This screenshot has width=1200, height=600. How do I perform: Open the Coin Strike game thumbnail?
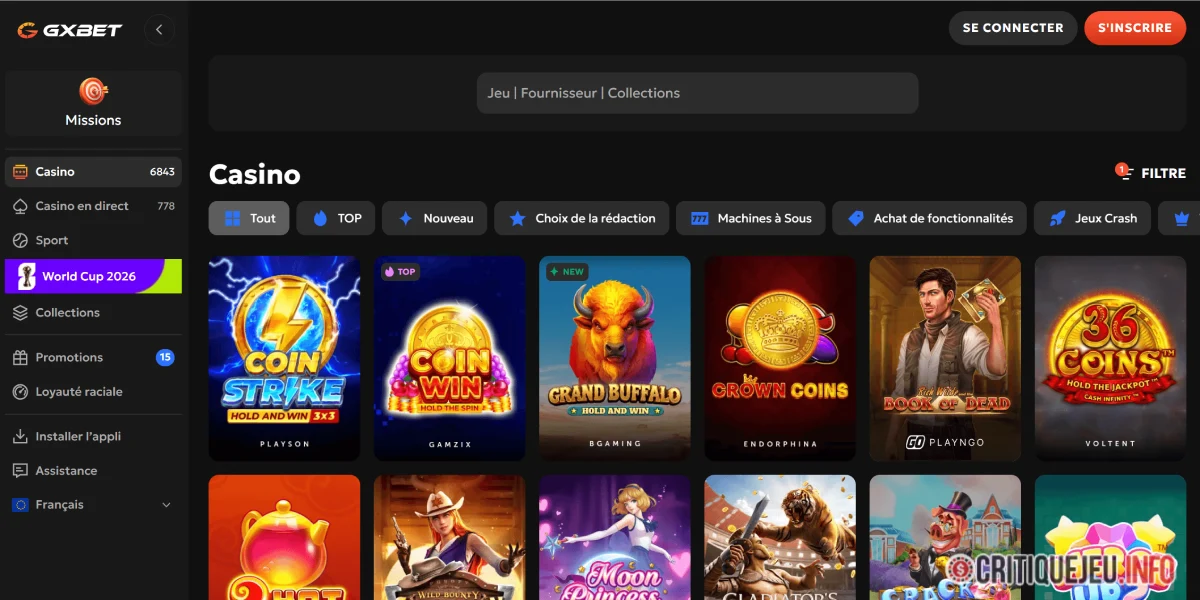click(284, 358)
